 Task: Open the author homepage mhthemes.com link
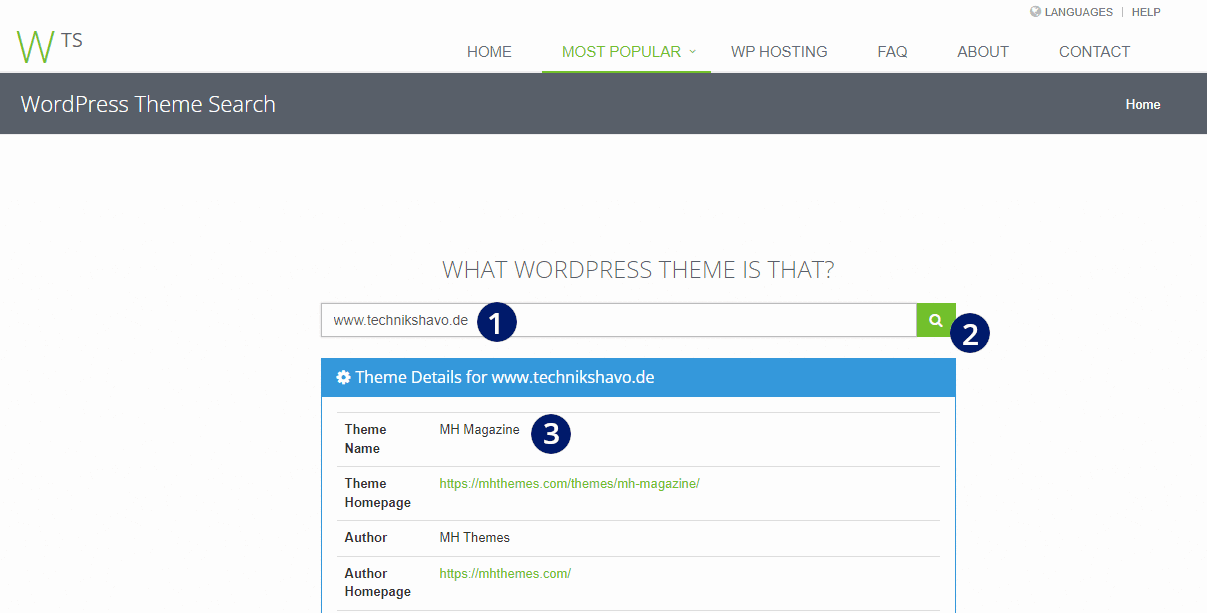[x=505, y=573]
